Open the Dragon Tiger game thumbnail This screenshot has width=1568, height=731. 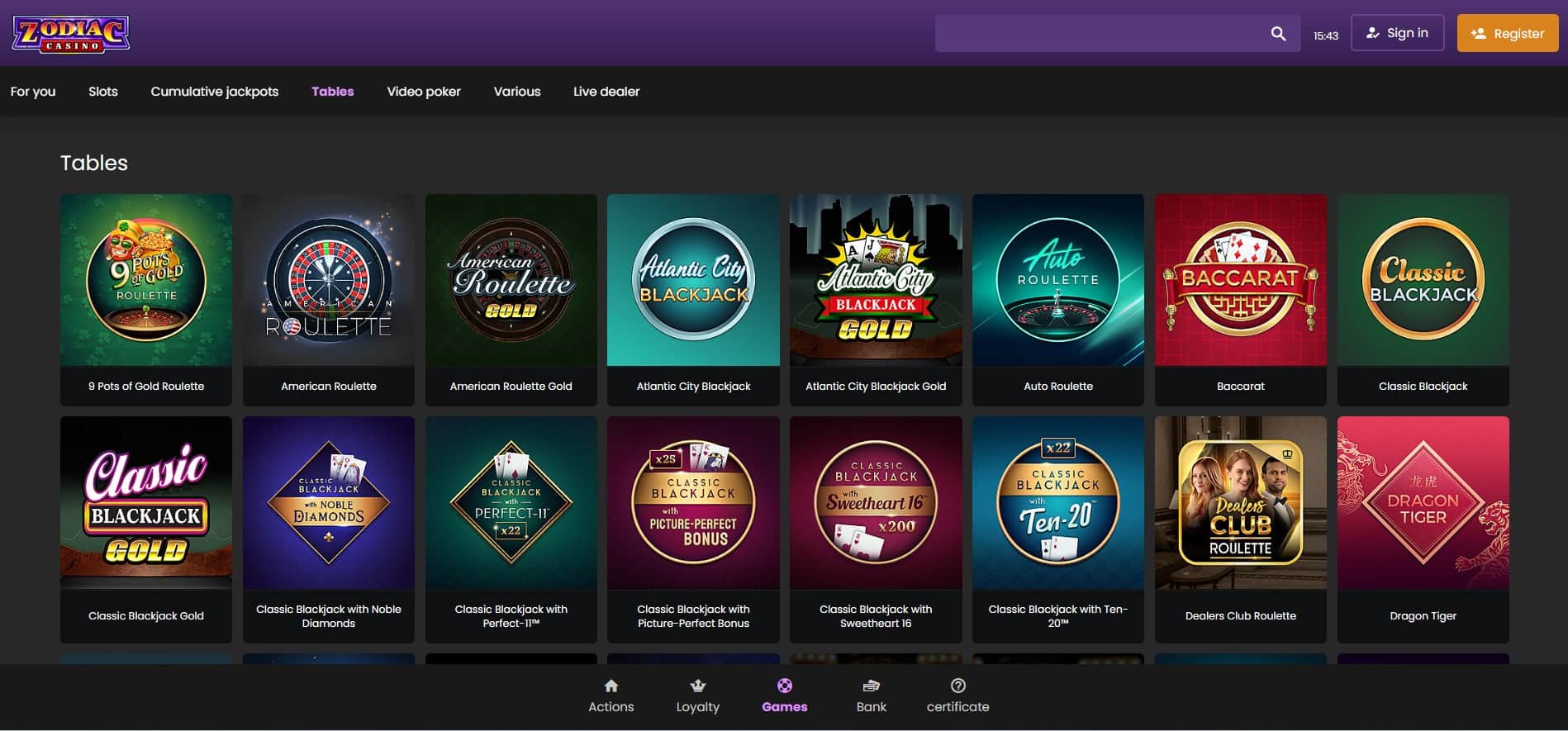pos(1423,502)
